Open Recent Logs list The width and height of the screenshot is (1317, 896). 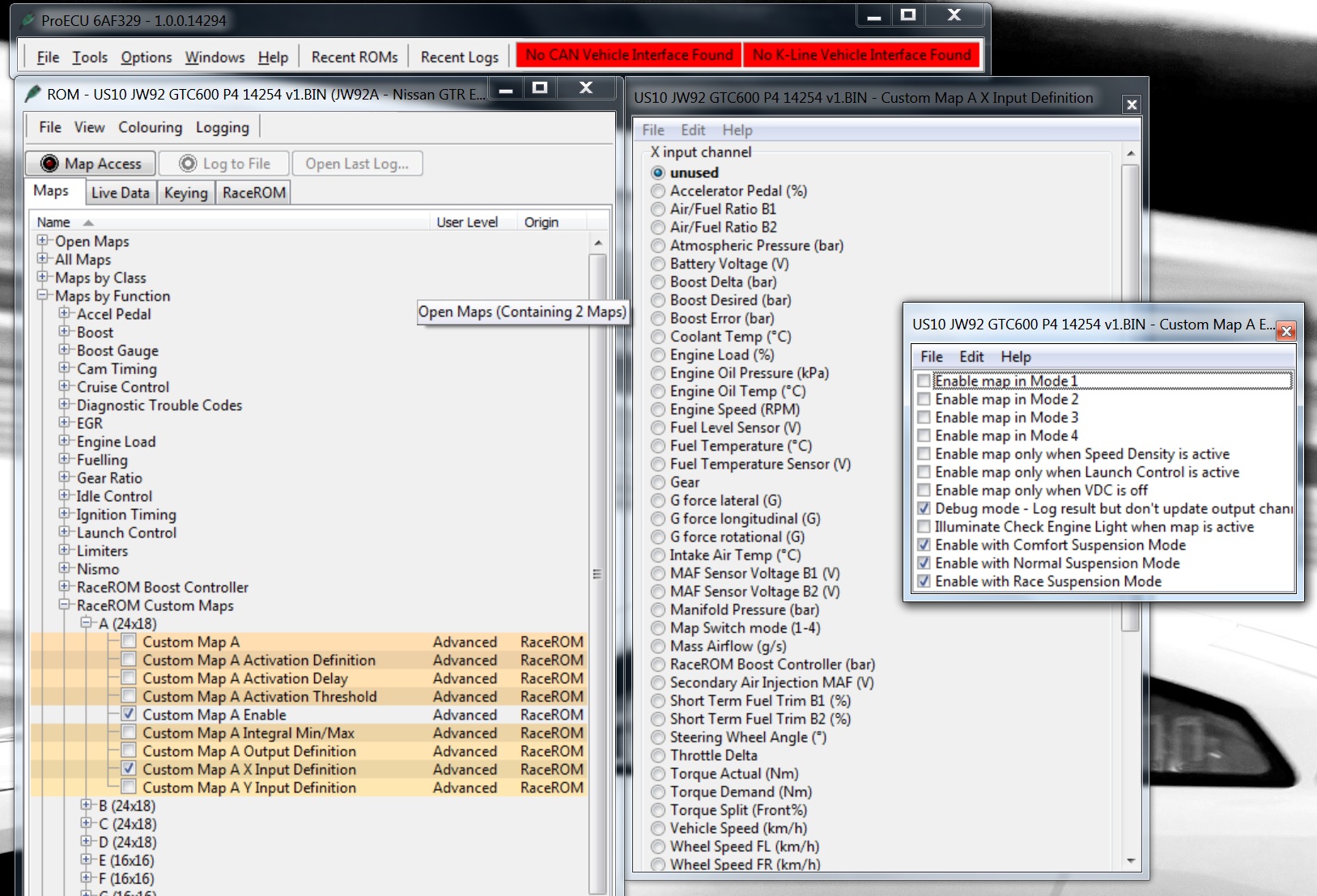460,57
